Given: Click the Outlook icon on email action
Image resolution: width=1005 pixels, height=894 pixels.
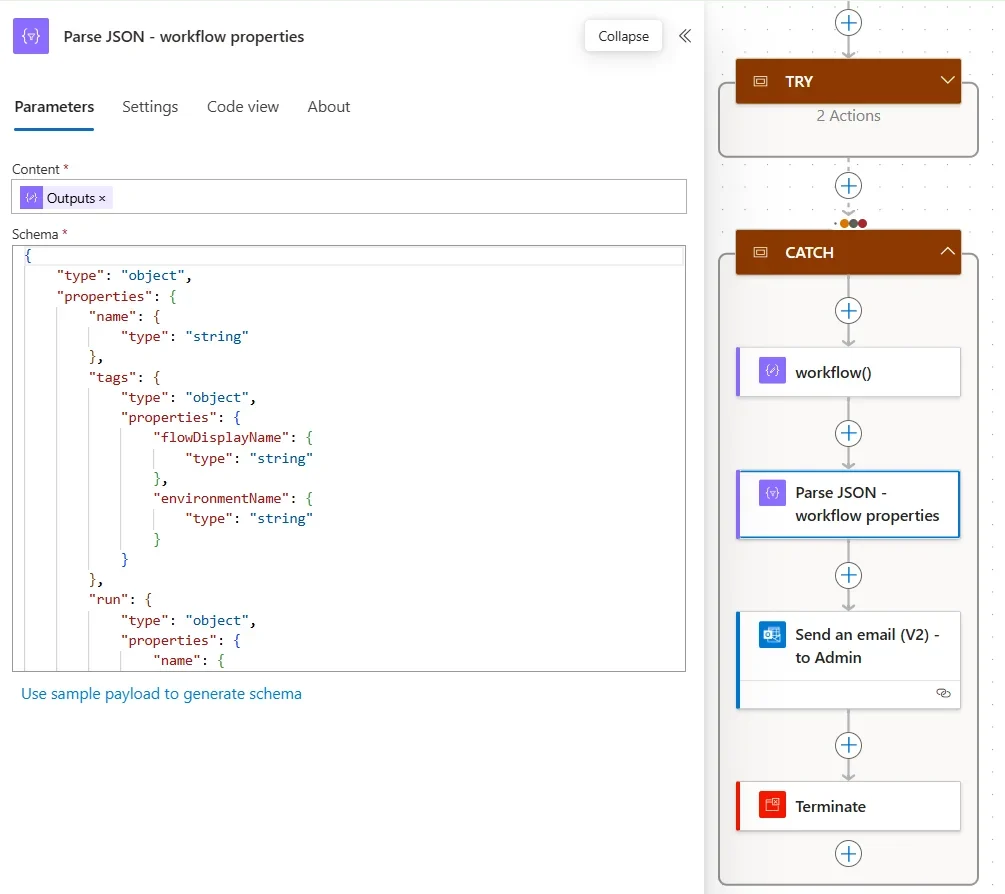Looking at the screenshot, I should pyautogui.click(x=772, y=635).
